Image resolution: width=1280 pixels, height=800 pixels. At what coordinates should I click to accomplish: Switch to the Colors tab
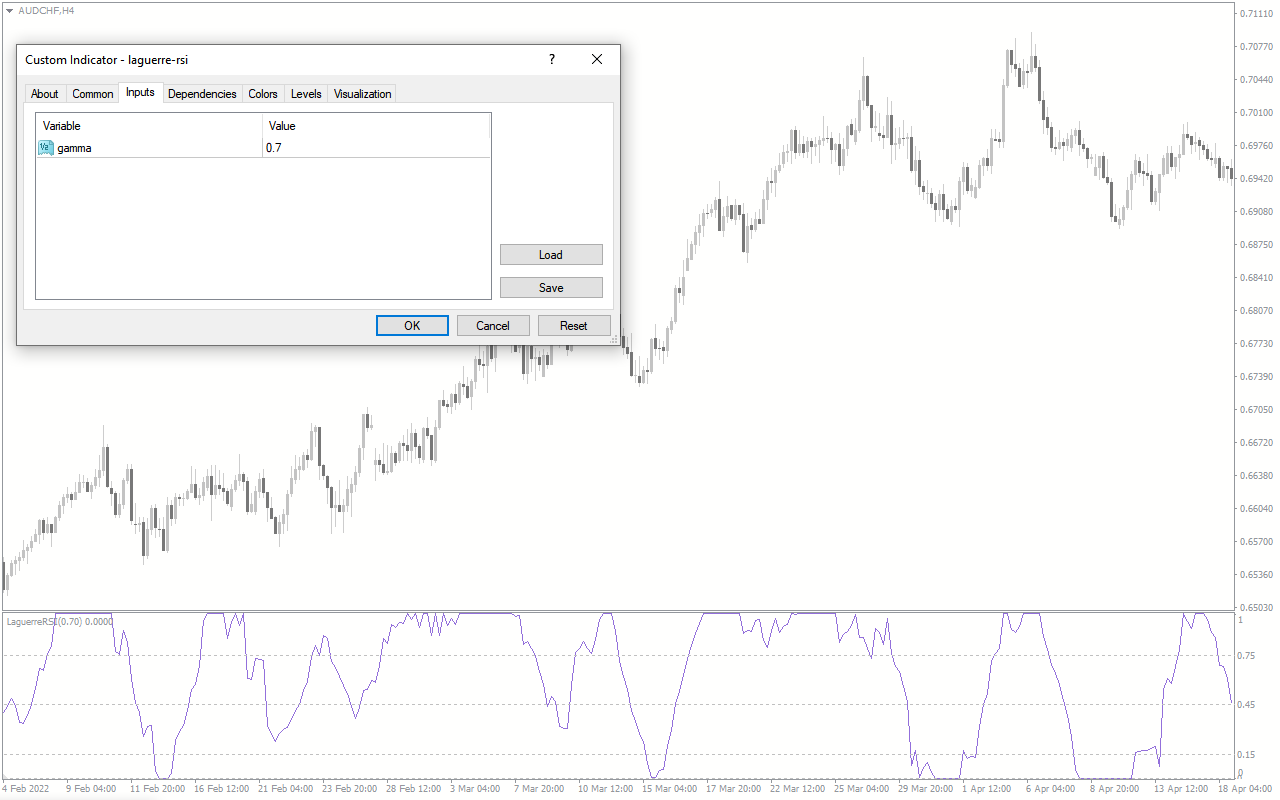pyautogui.click(x=263, y=94)
